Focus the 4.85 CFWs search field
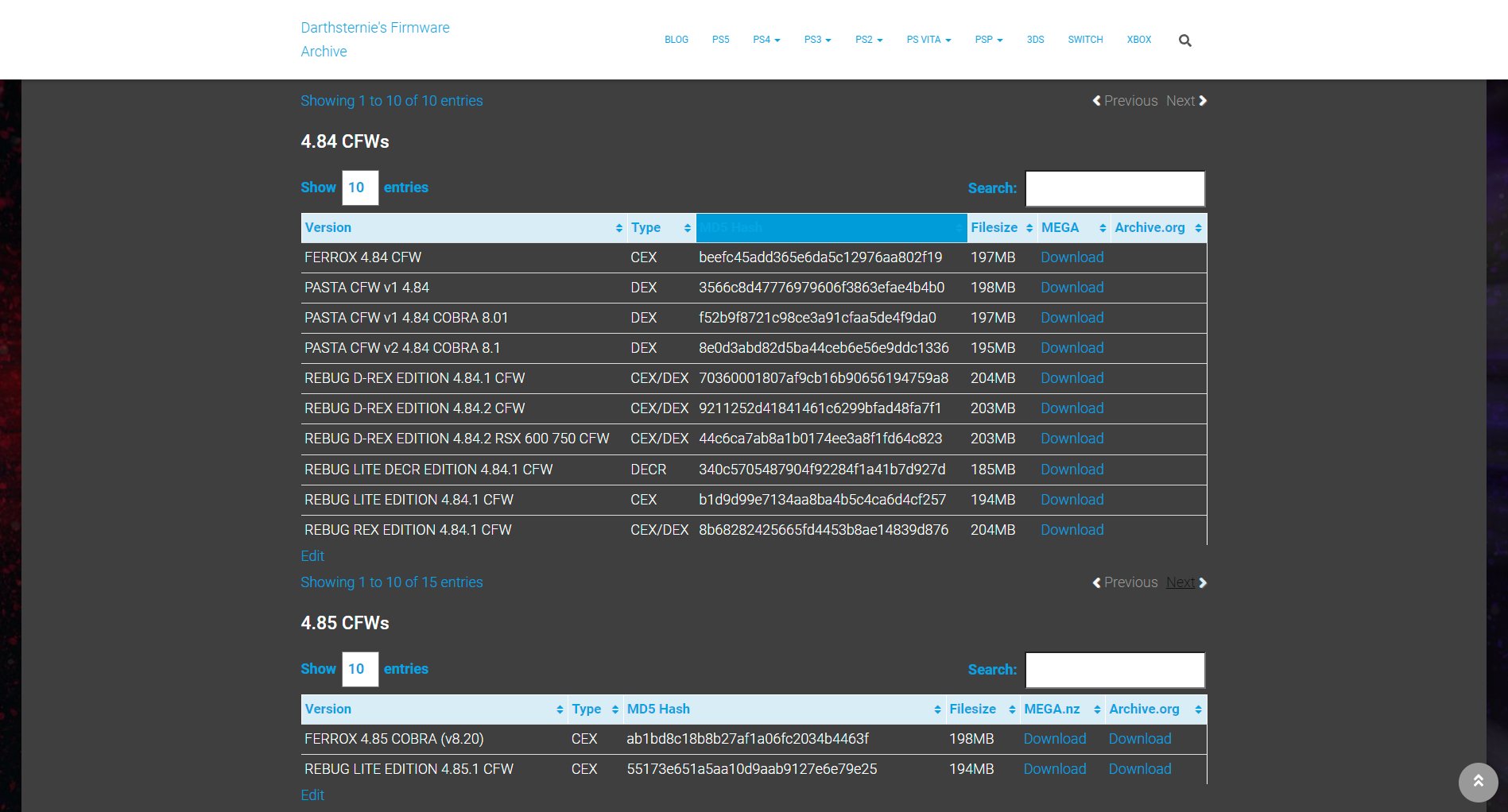Screen dimensions: 1508x812 coord(1115,670)
